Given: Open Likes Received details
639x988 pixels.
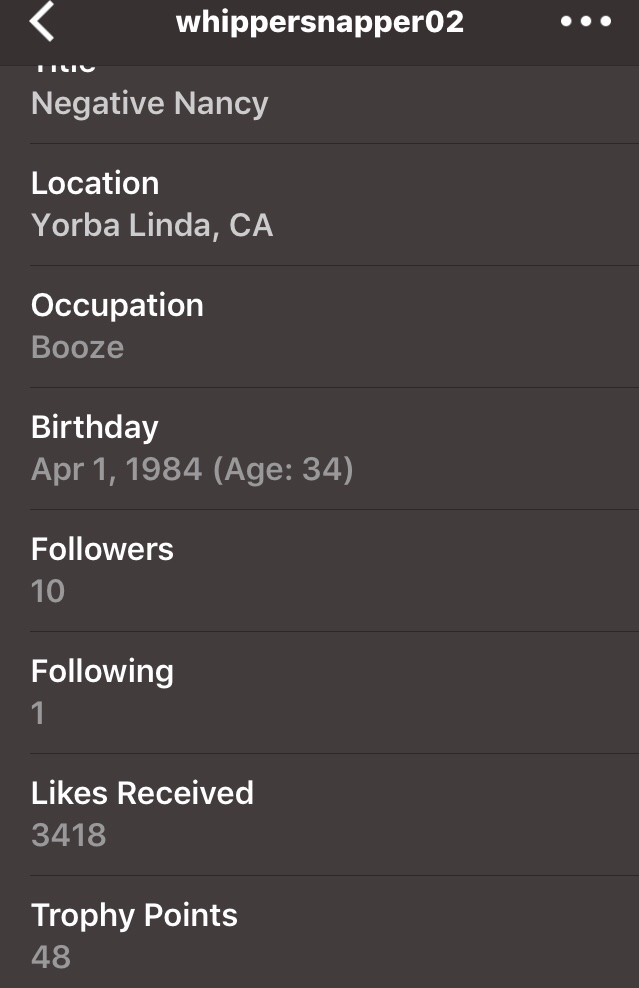Looking at the screenshot, I should (x=142, y=793).
